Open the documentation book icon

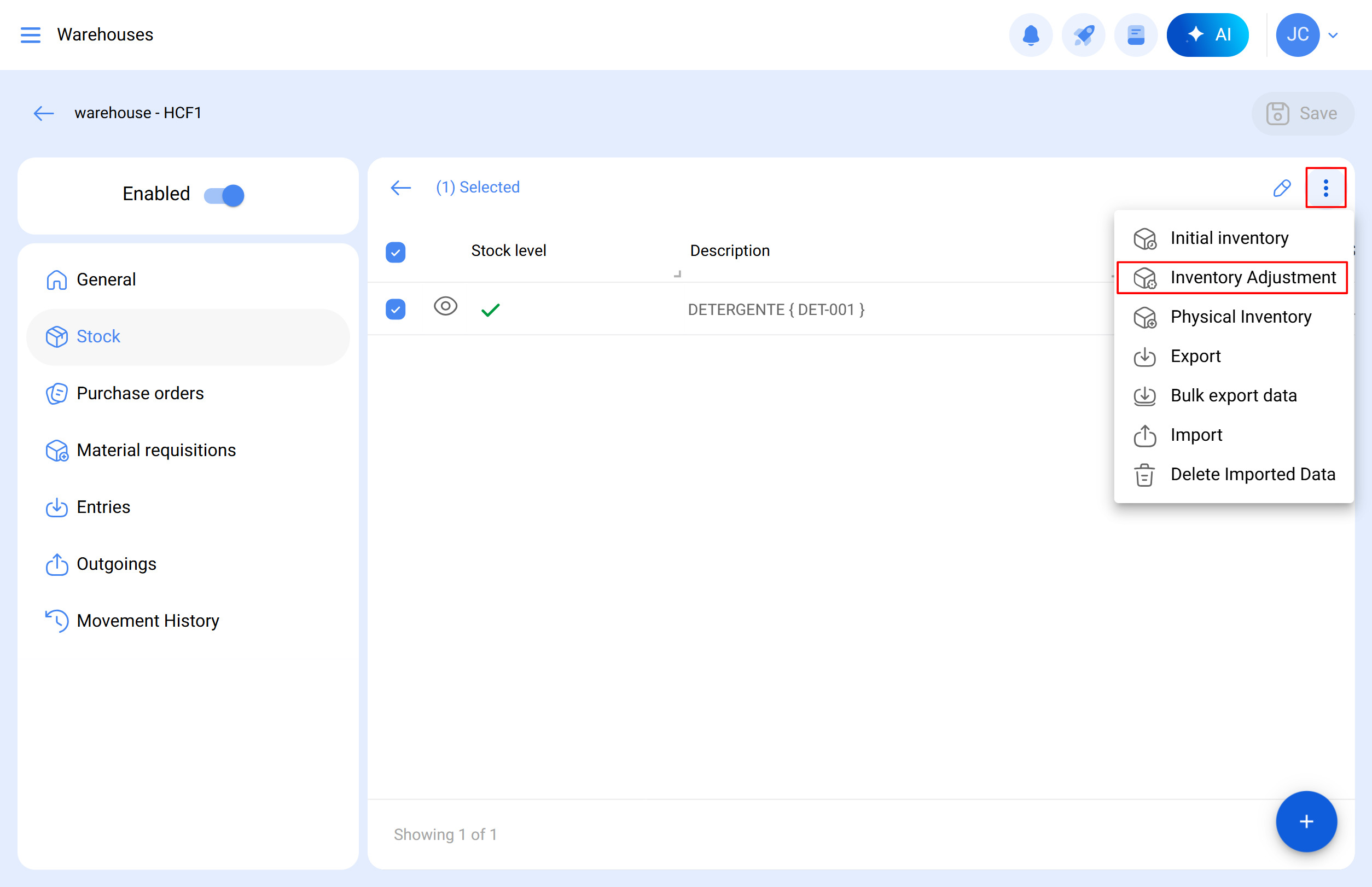[x=1135, y=34]
